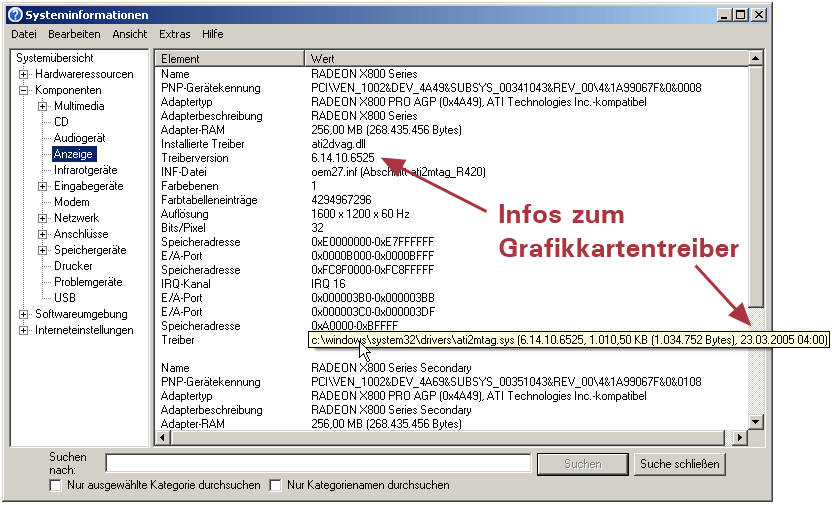Select the CD tree item
Image resolution: width=832 pixels, height=505 pixels.
[62, 122]
